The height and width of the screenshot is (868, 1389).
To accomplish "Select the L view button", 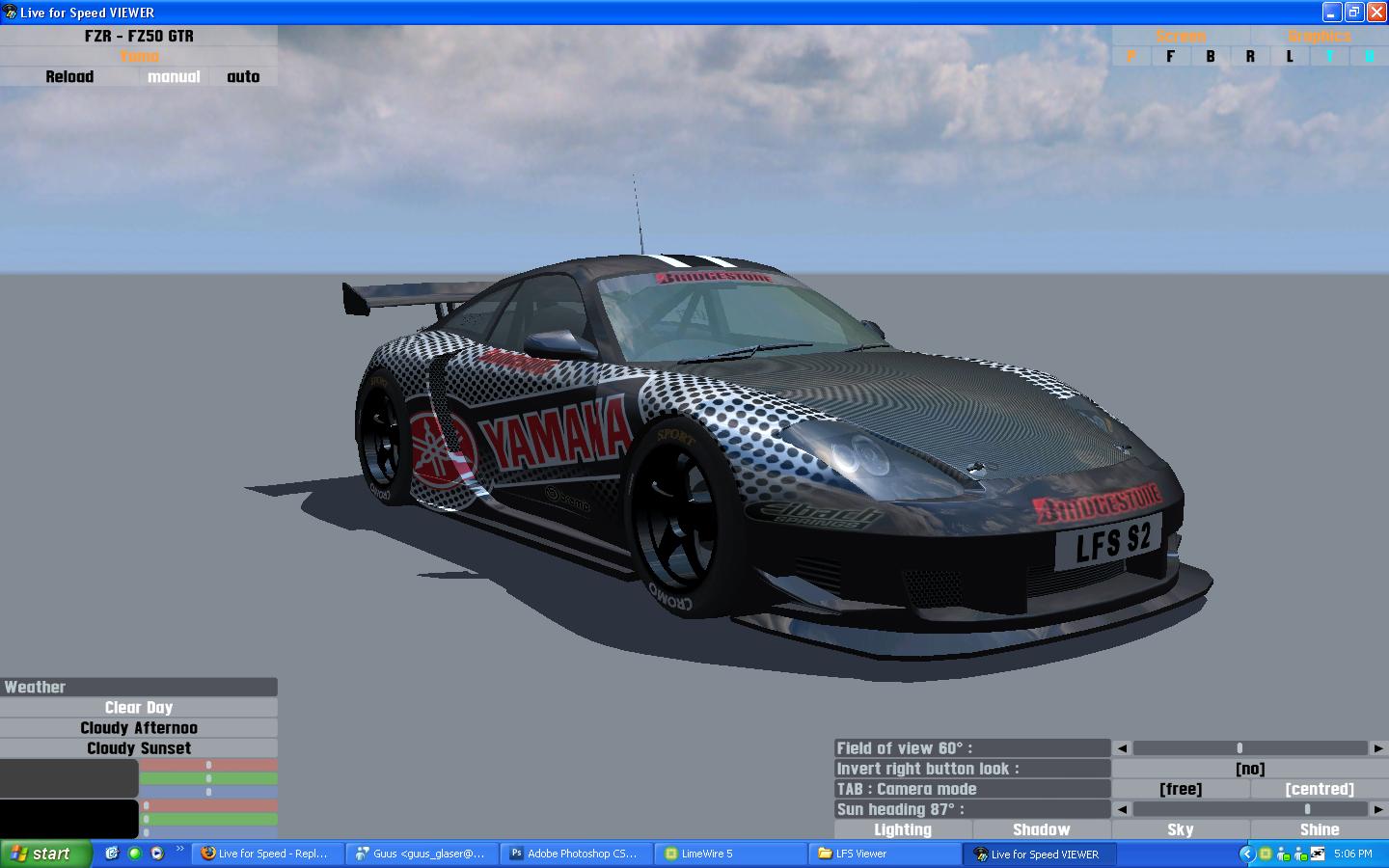I will tap(1290, 56).
